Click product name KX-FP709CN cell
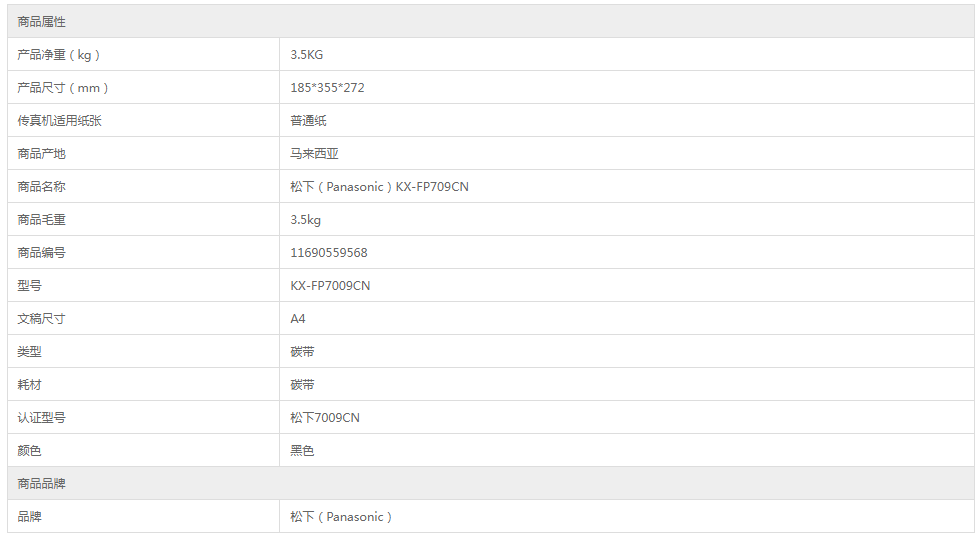 tap(379, 187)
